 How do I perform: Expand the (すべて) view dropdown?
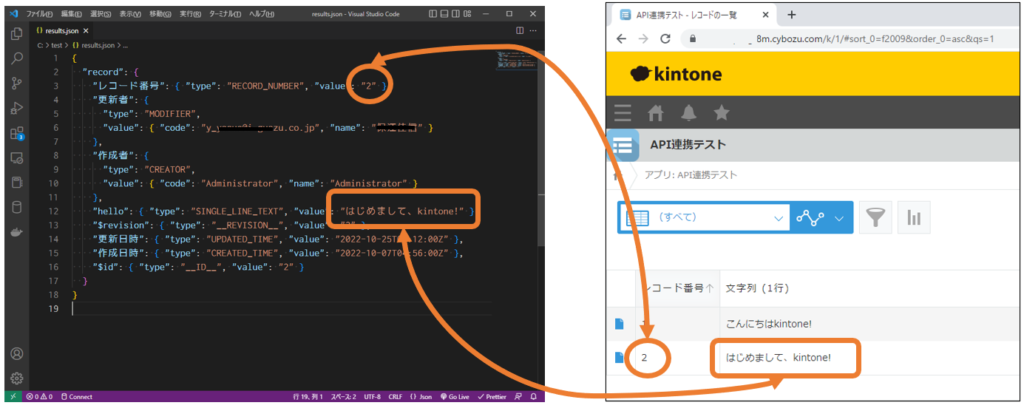(x=704, y=218)
